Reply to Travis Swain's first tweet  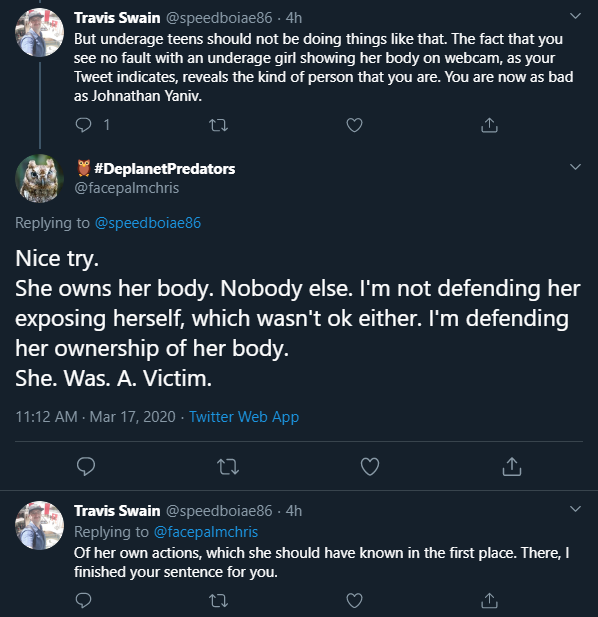tap(83, 125)
